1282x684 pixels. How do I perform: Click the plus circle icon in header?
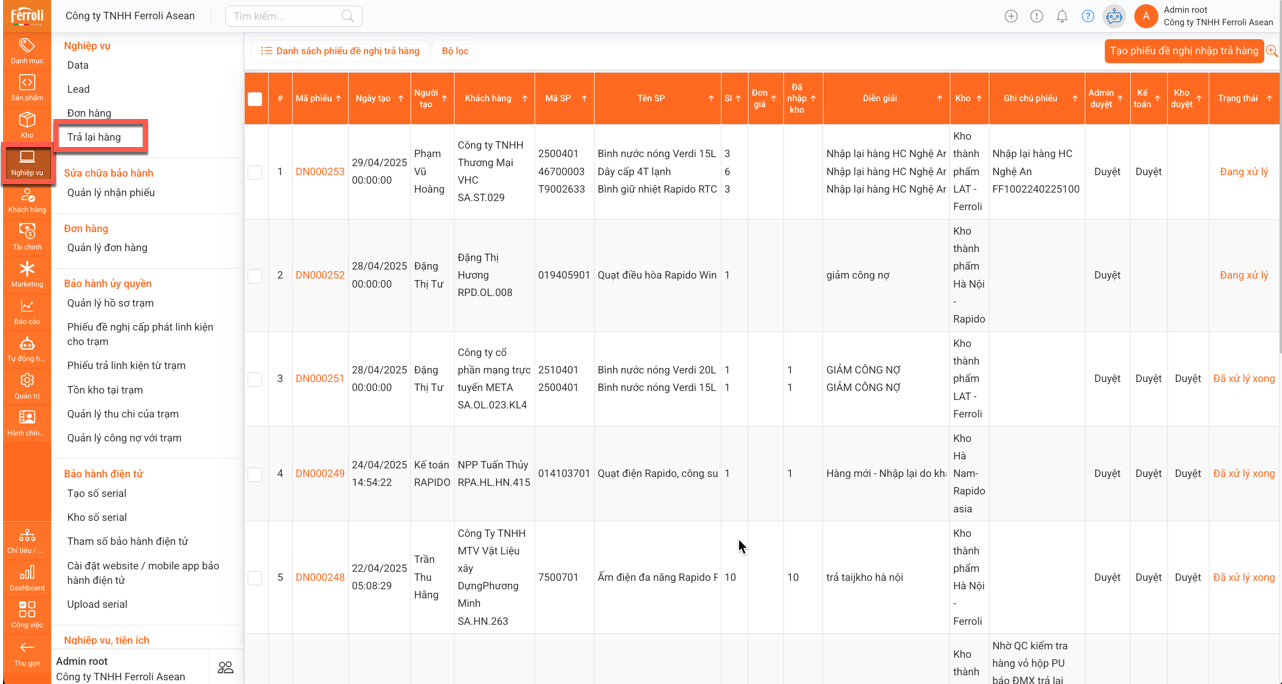coord(1011,16)
